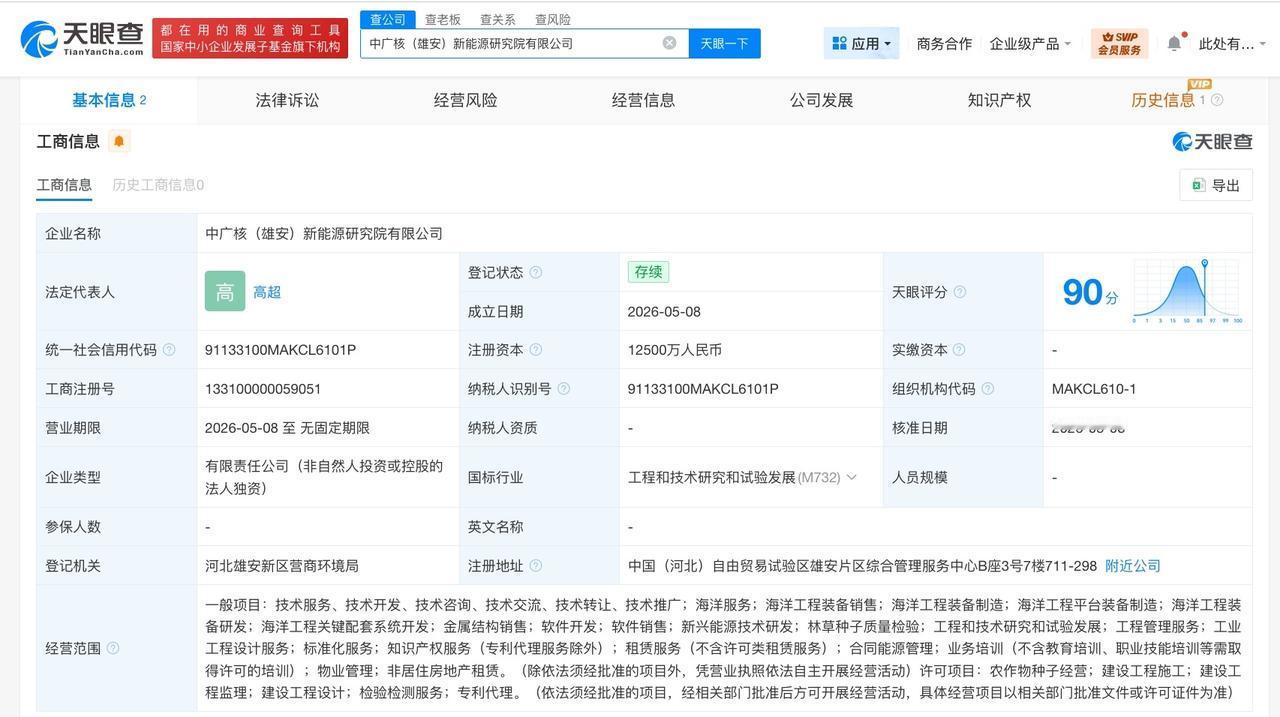Expand the 国标行业 classification chevron
The image size is (1280, 717).
[852, 477]
